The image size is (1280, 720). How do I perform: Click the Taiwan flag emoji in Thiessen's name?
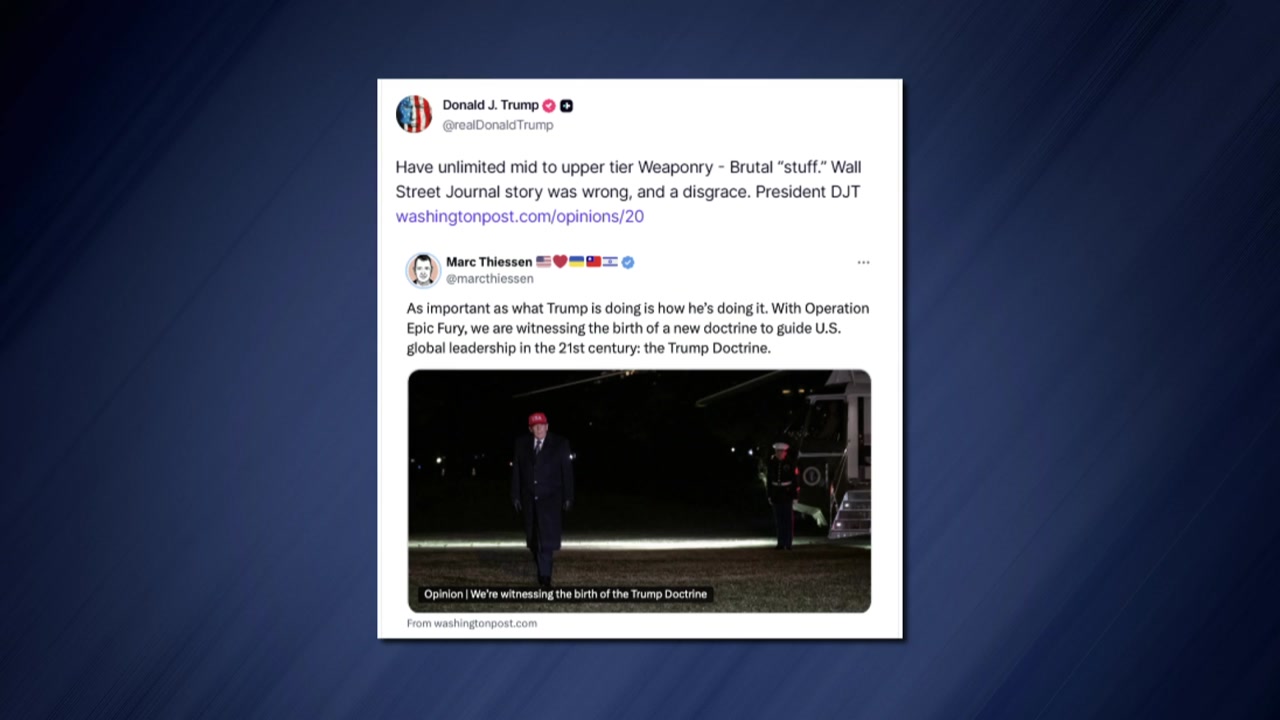point(593,262)
